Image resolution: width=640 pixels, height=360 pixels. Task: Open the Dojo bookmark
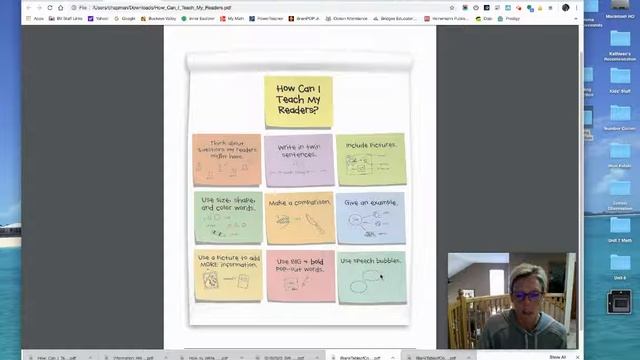pyautogui.click(x=484, y=19)
